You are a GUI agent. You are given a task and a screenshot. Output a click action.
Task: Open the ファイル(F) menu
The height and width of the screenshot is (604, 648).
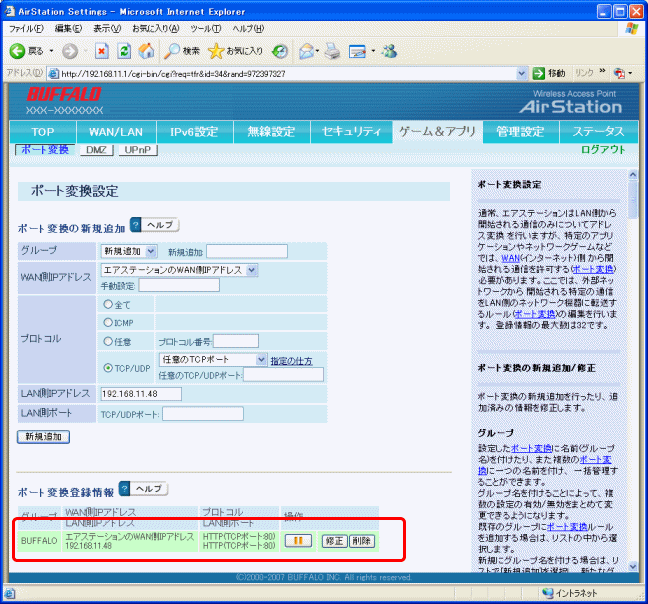click(x=26, y=29)
